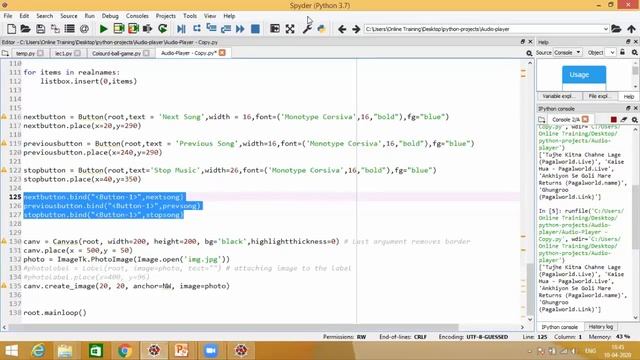Viewport: 640px width, 360px height.
Task: Re-run the last script
Action: pos(162,29)
